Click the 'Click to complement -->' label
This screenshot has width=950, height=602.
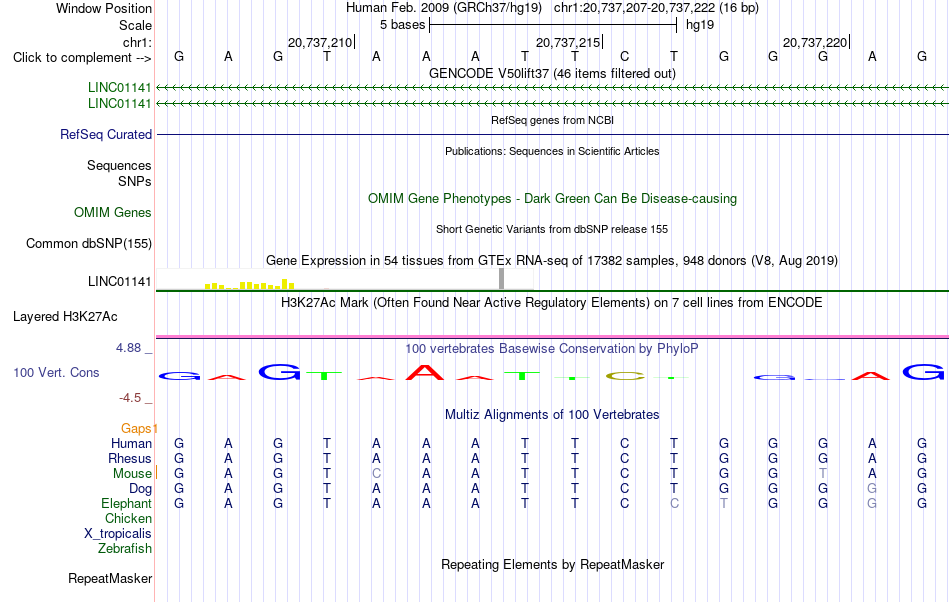(x=82, y=58)
